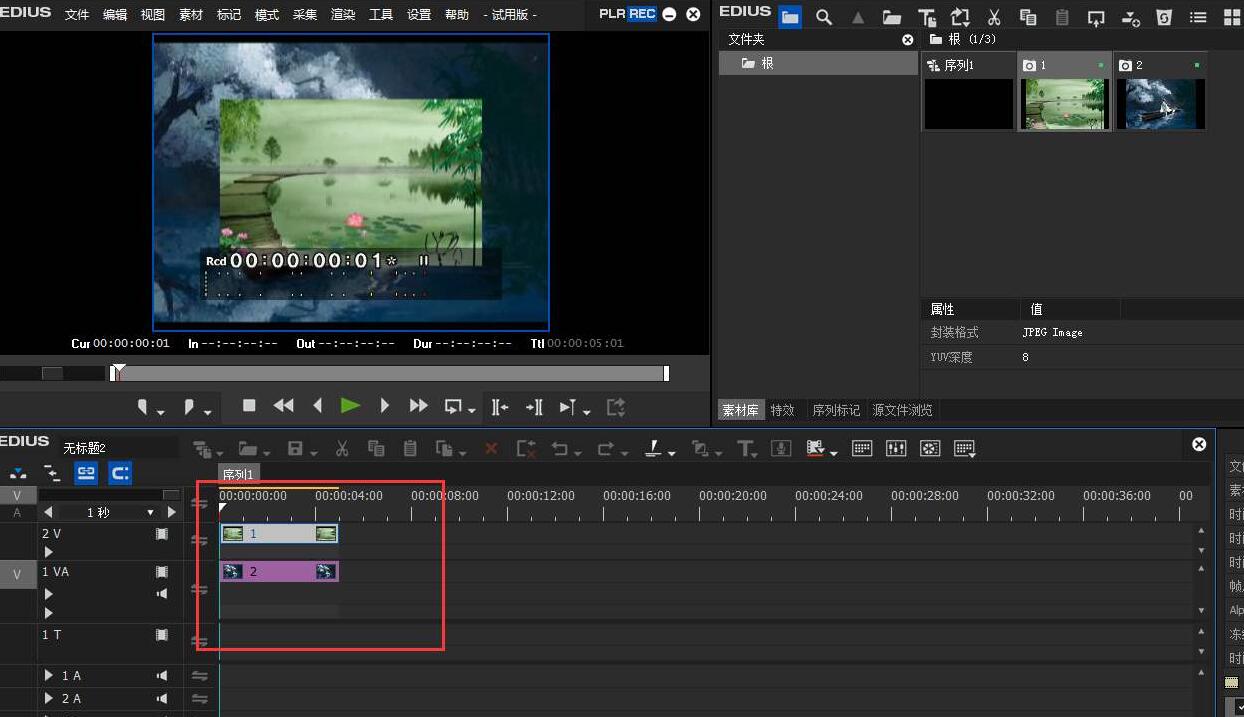Click the copy icon in Bin toolbar

pyautogui.click(x=1028, y=17)
